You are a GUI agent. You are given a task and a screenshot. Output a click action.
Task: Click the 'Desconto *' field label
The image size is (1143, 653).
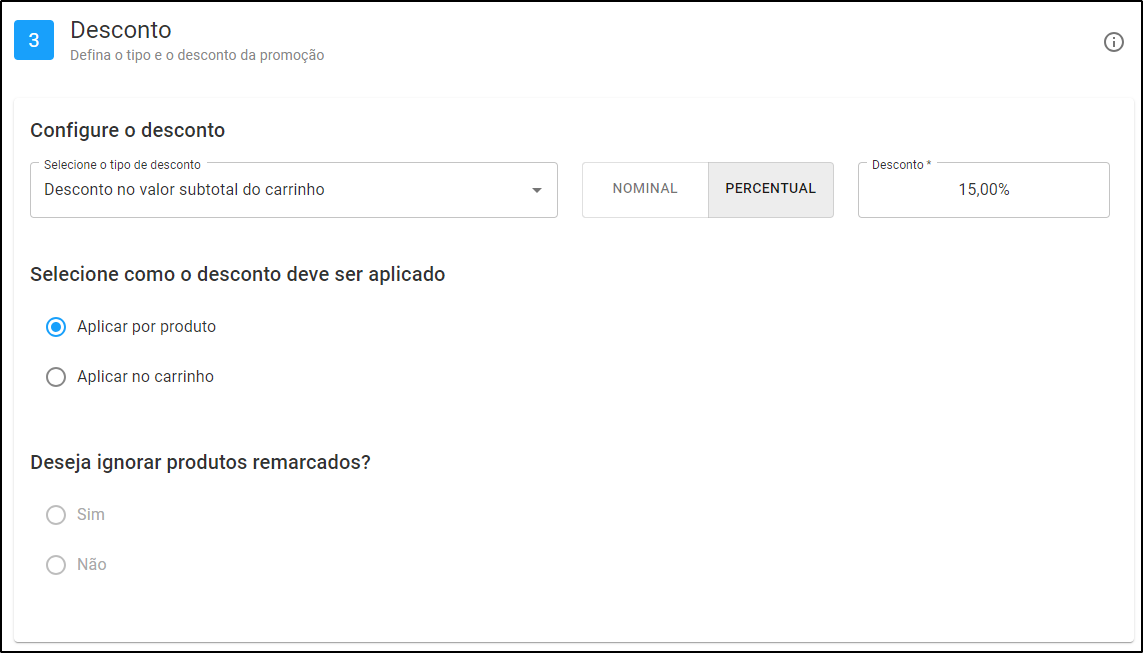902,165
